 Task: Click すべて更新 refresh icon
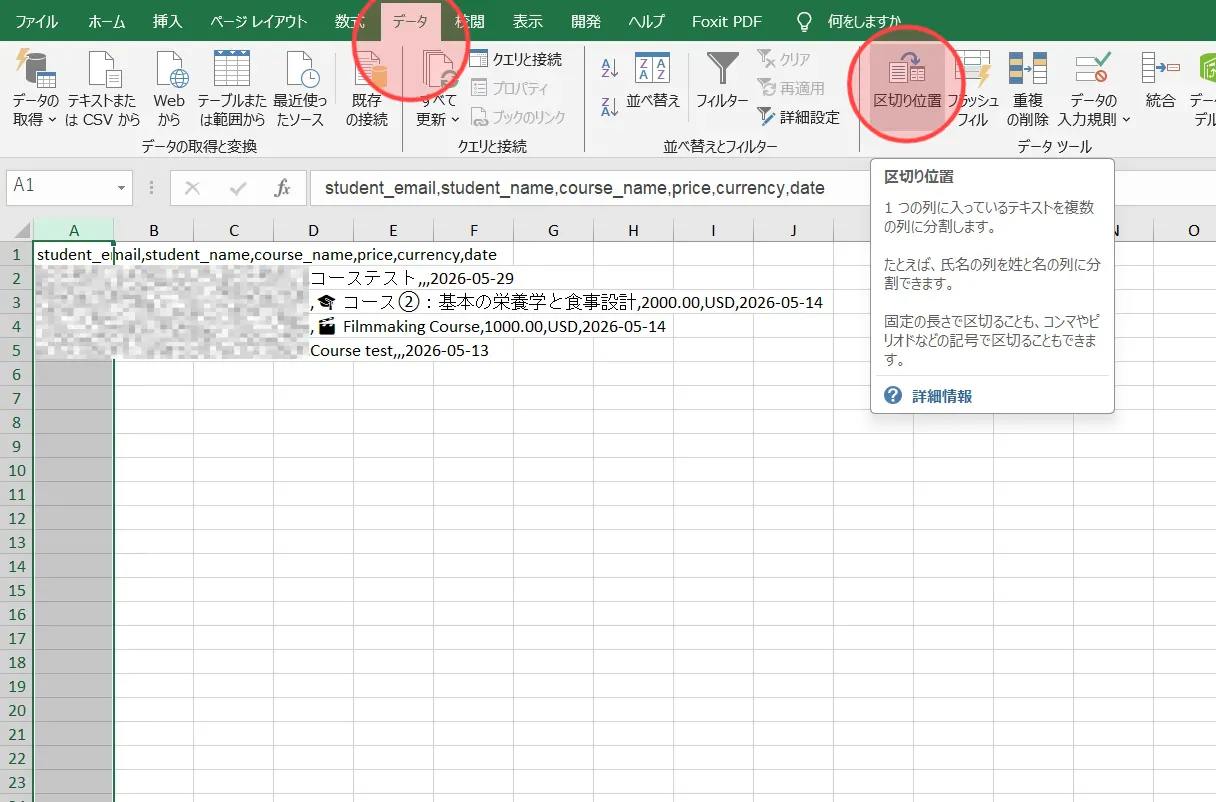pyautogui.click(x=438, y=70)
